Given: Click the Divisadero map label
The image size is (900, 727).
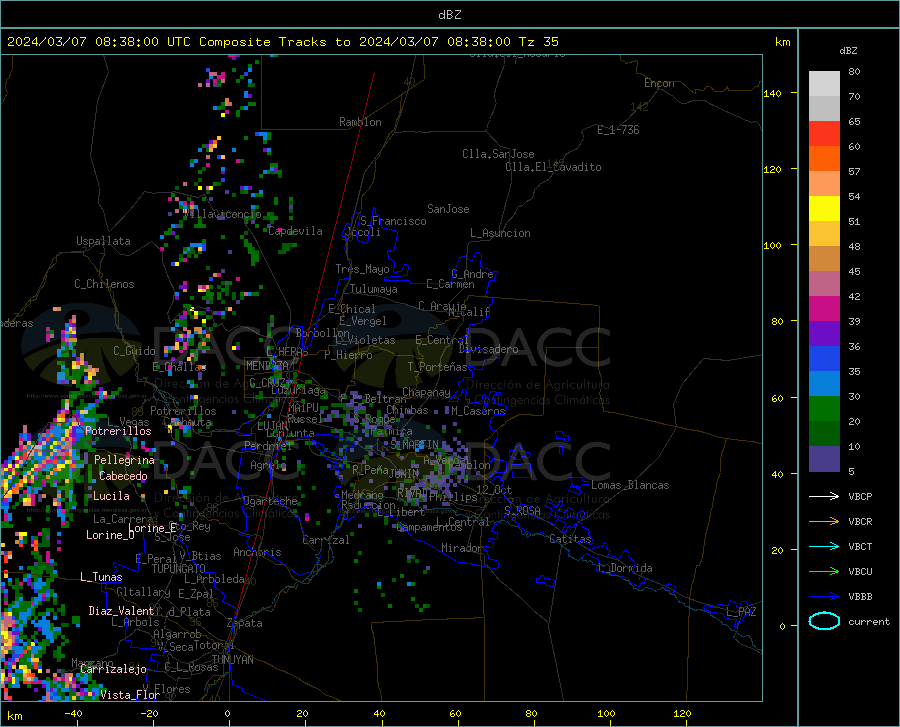Looking at the screenshot, I should point(488,349).
